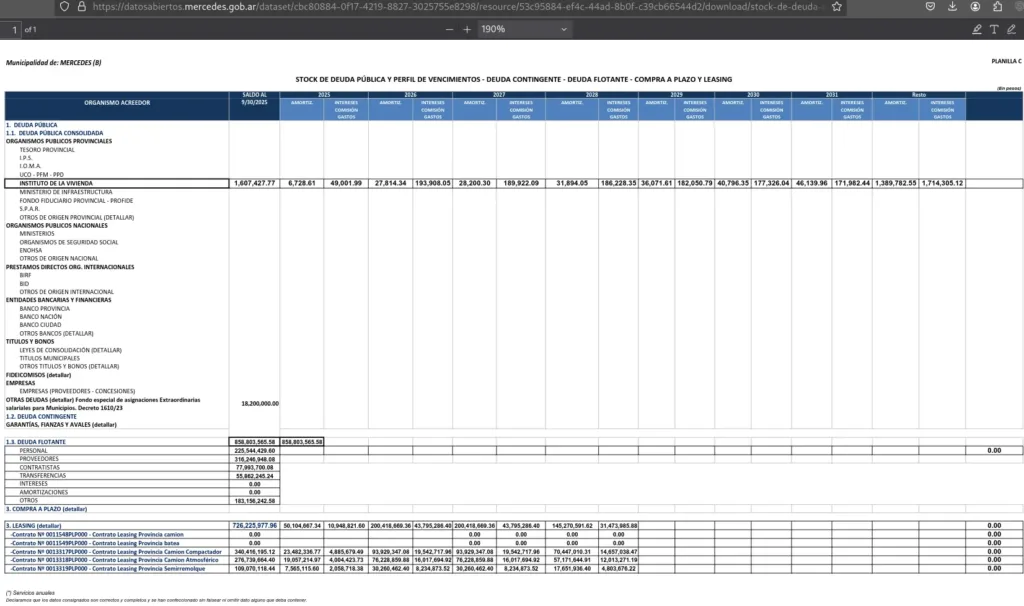Click ORGANISMOS PUBLICOS PROVINCIALES heading
1024x606 pixels.
click(x=59, y=141)
